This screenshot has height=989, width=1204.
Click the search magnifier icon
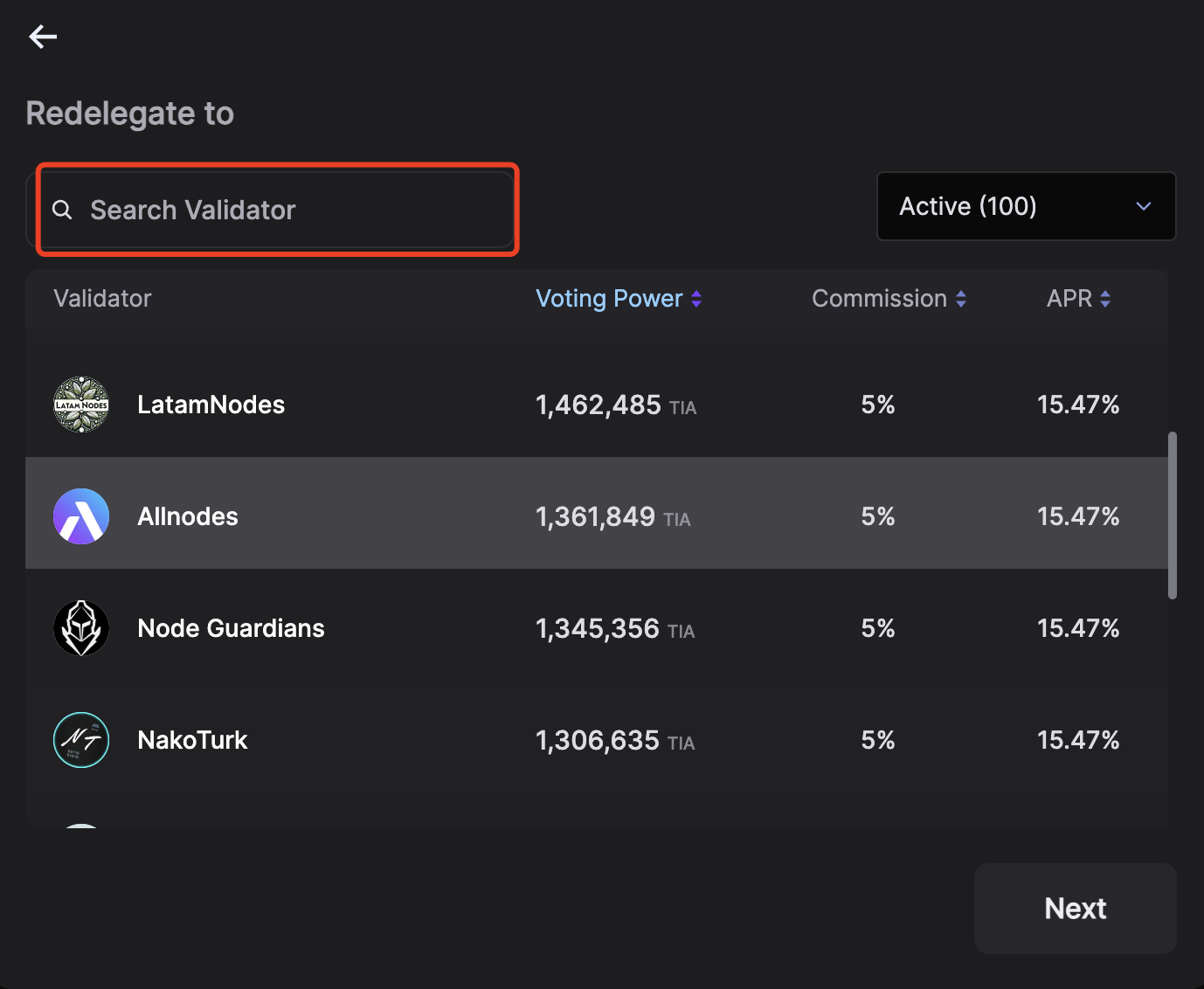[x=62, y=210]
